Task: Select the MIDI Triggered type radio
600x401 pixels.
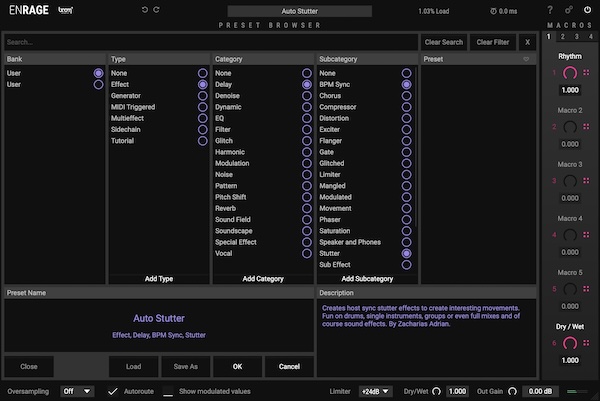Action: [202, 107]
